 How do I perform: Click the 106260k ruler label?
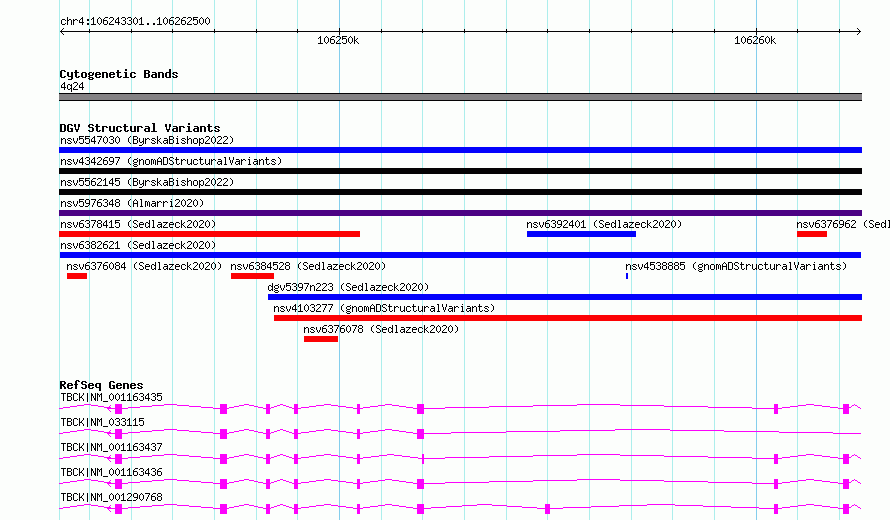pyautogui.click(x=755, y=40)
